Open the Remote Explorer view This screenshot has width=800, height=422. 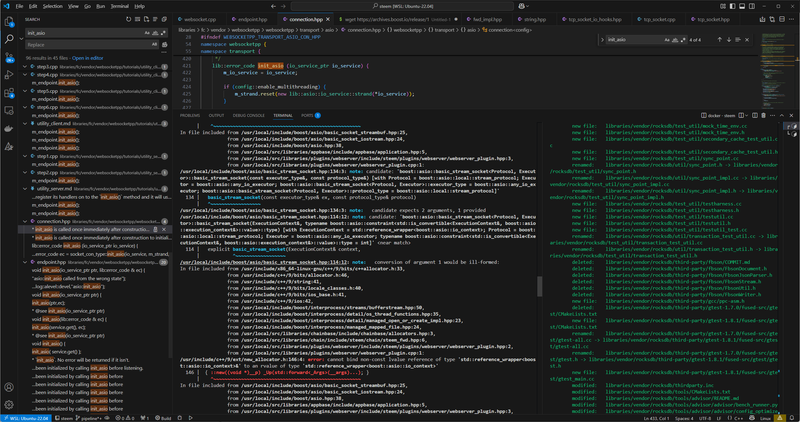coord(9,110)
